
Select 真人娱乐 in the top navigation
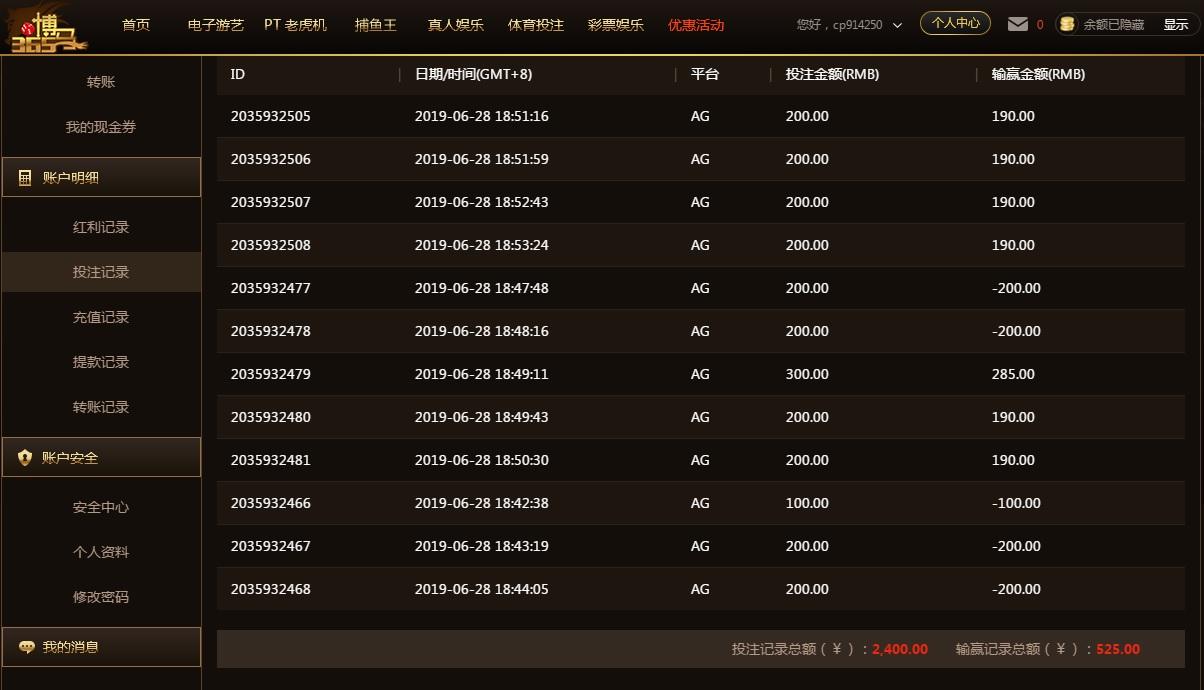tap(455, 25)
